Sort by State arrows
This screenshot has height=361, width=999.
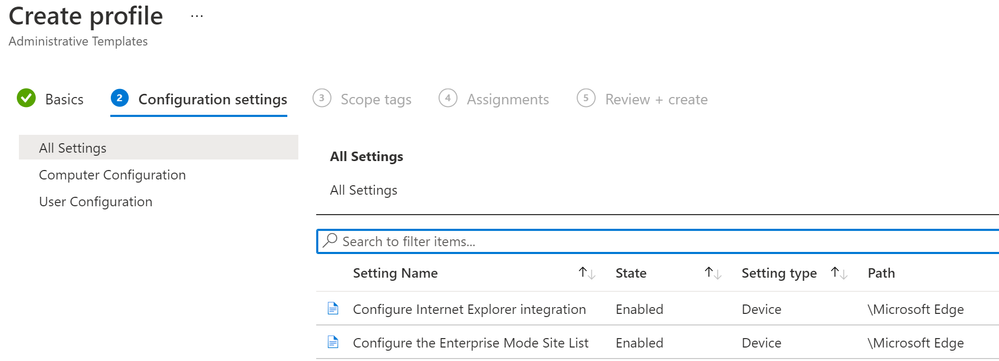click(713, 274)
